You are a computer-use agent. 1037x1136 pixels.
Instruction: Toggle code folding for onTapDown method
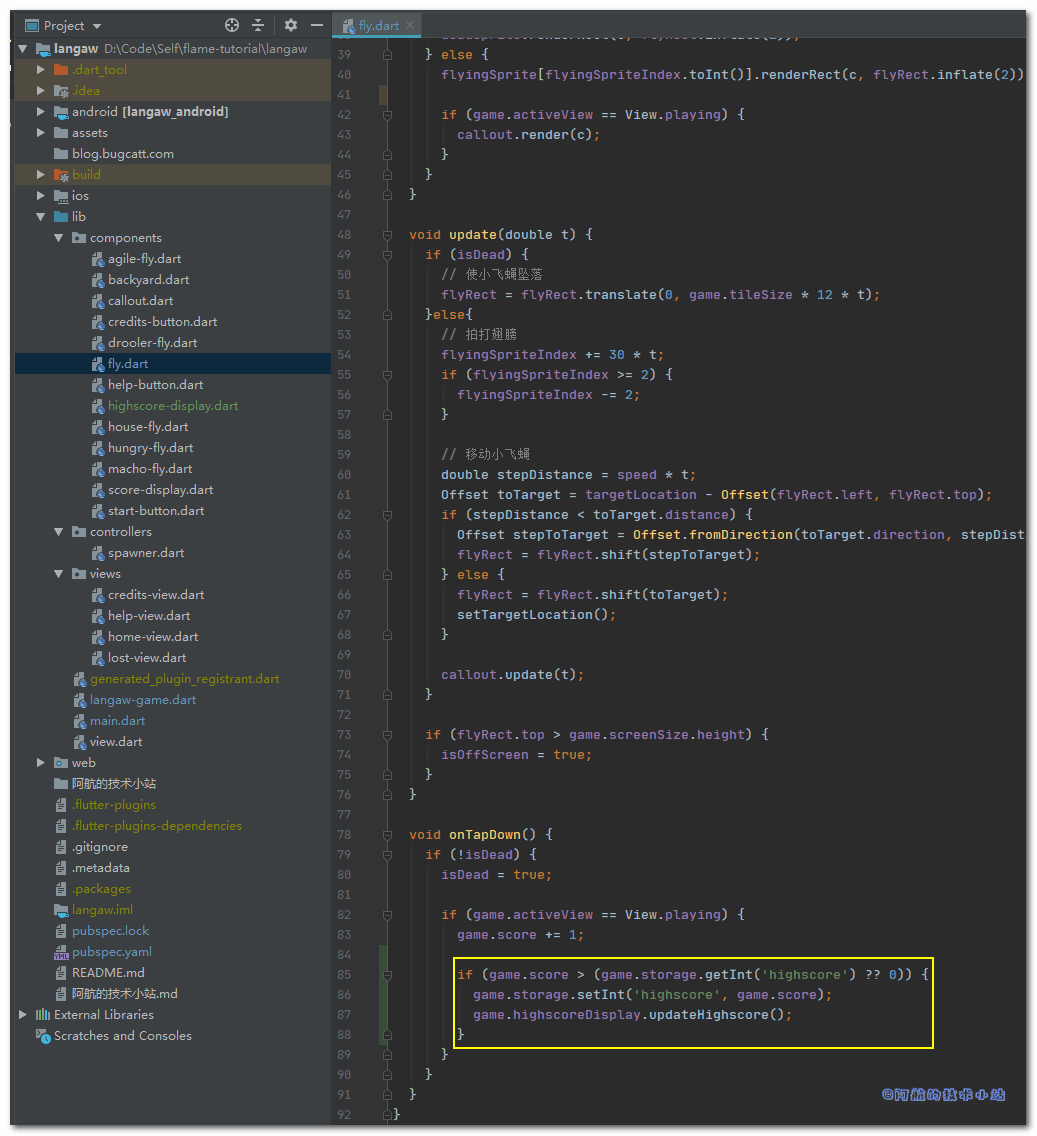(386, 835)
